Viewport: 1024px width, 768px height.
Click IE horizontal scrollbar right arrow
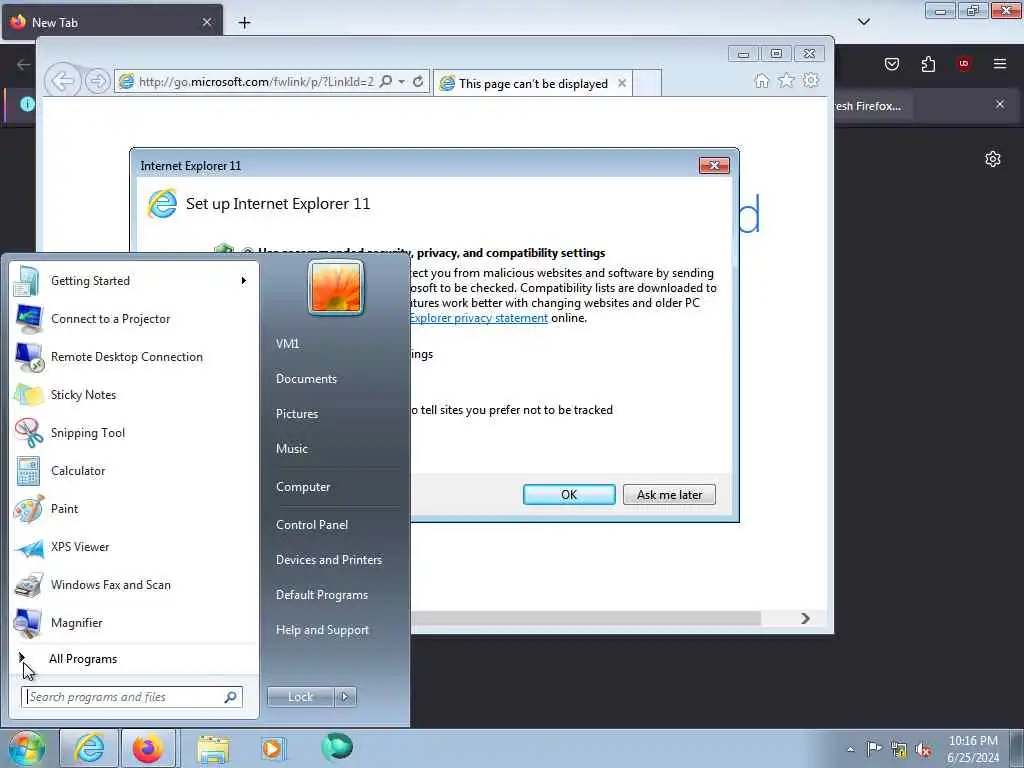[805, 618]
